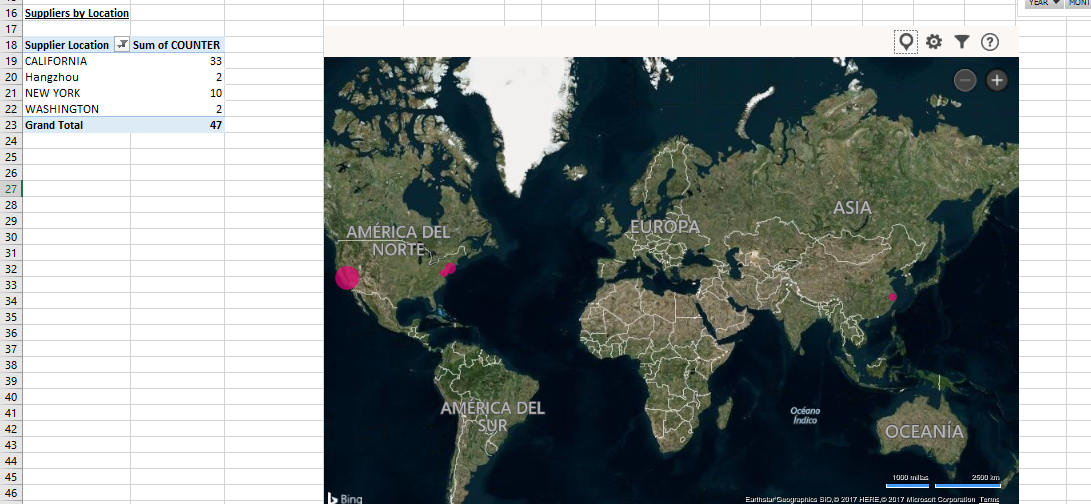Select the Hangzhou cell
Image resolution: width=1091 pixels, height=504 pixels.
[77, 77]
